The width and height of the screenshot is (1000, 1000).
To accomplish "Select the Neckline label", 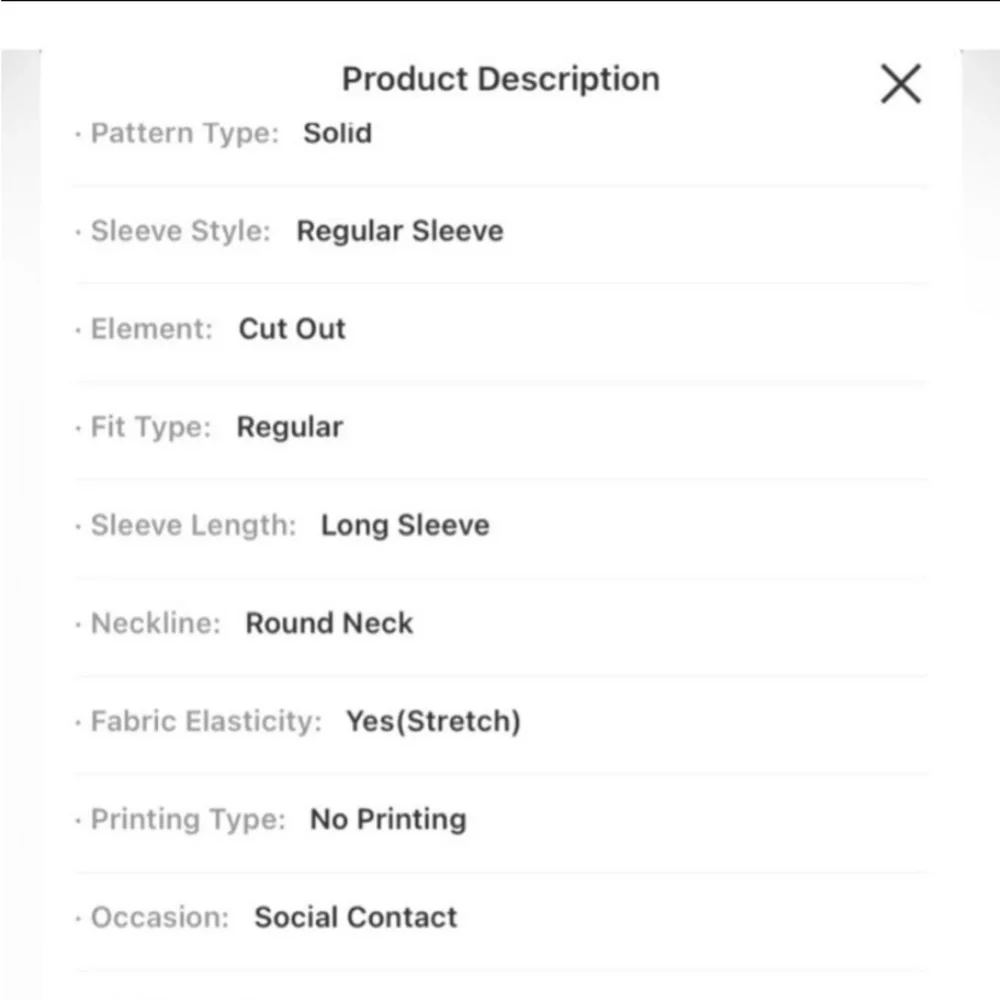I will click(156, 623).
